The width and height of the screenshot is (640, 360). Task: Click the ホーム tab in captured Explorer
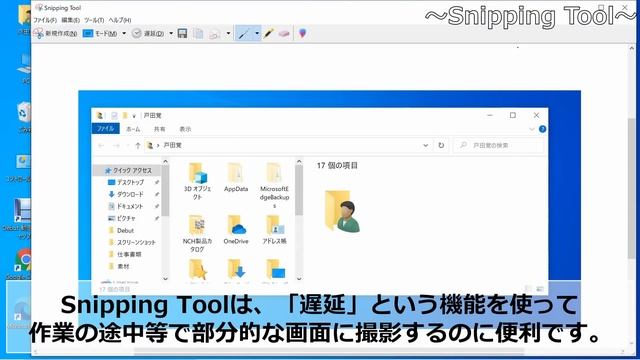coord(133,129)
